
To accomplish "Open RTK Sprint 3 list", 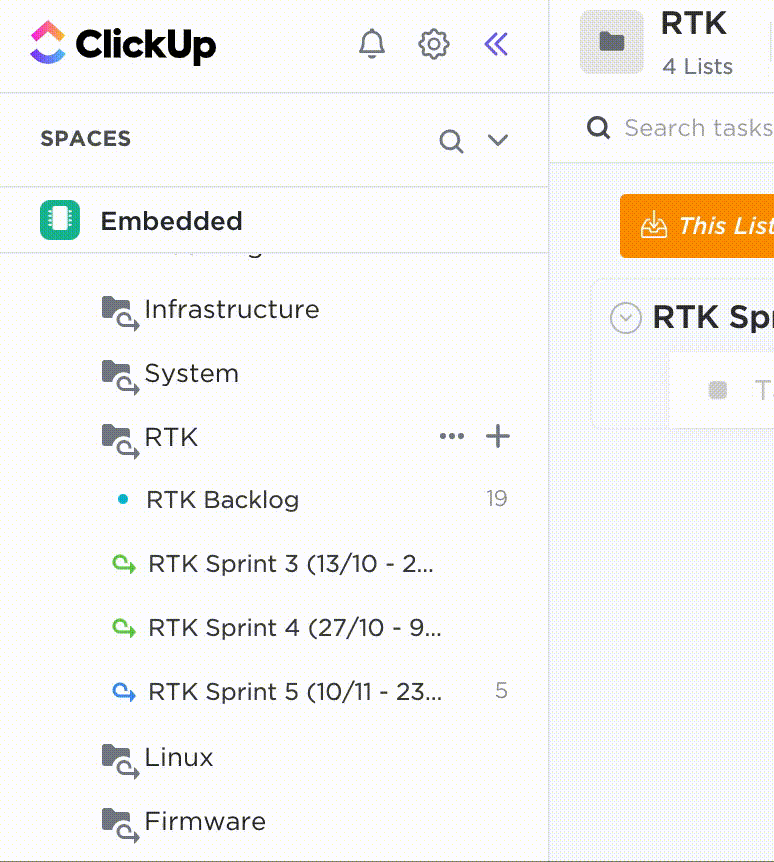I will click(x=291, y=564).
